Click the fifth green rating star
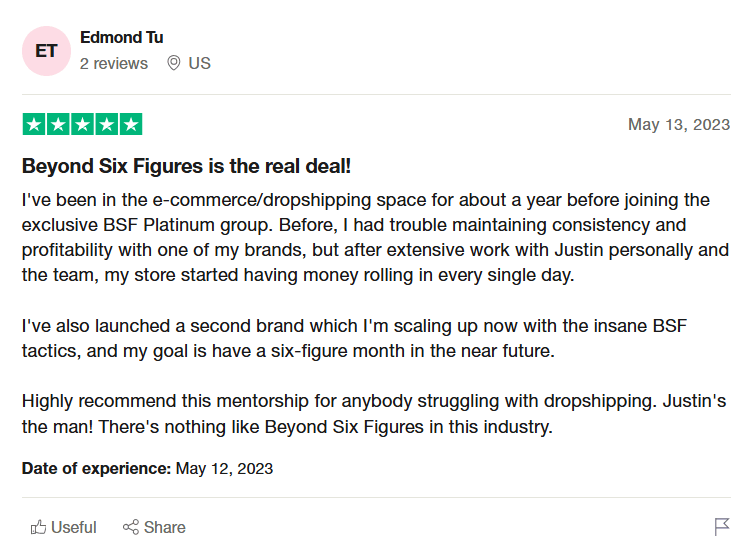The height and width of the screenshot is (552, 750). (131, 124)
